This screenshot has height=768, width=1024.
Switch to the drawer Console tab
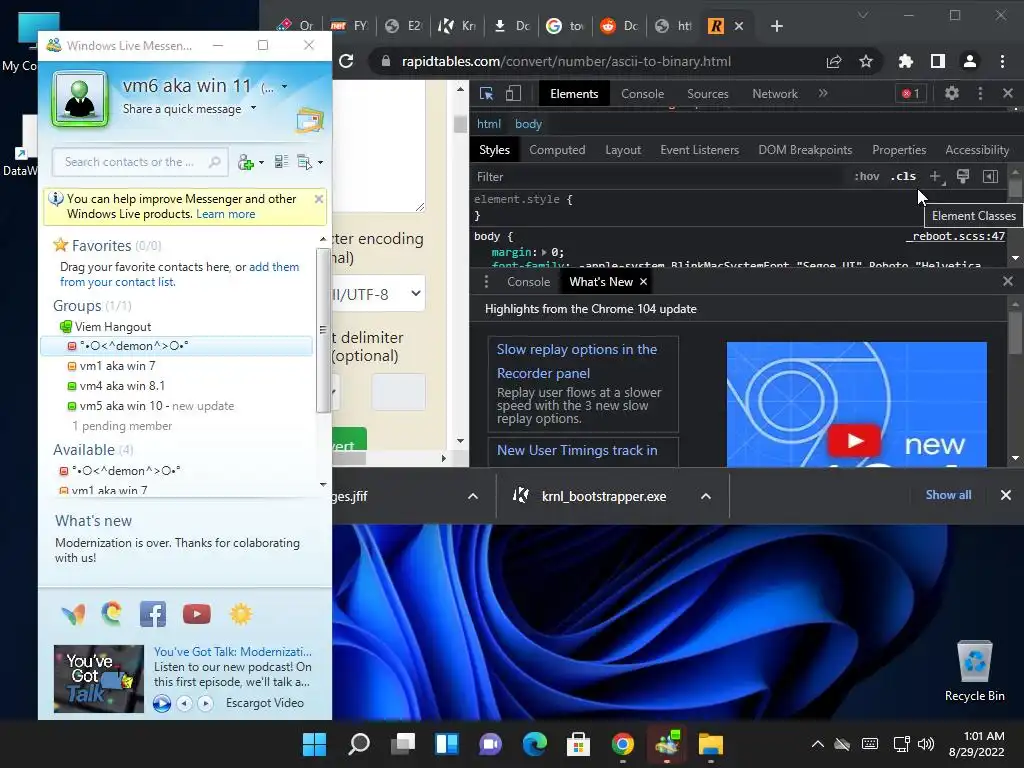point(528,281)
